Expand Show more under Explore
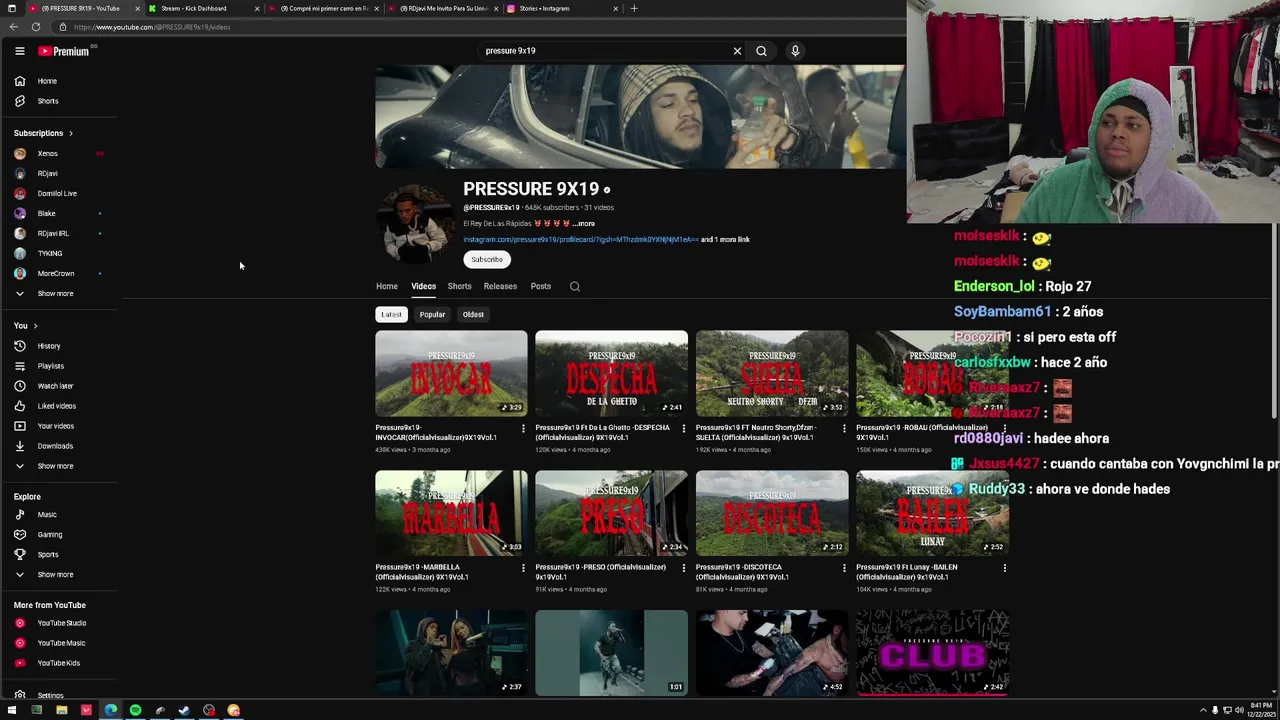The height and width of the screenshot is (720, 1280). [60, 575]
